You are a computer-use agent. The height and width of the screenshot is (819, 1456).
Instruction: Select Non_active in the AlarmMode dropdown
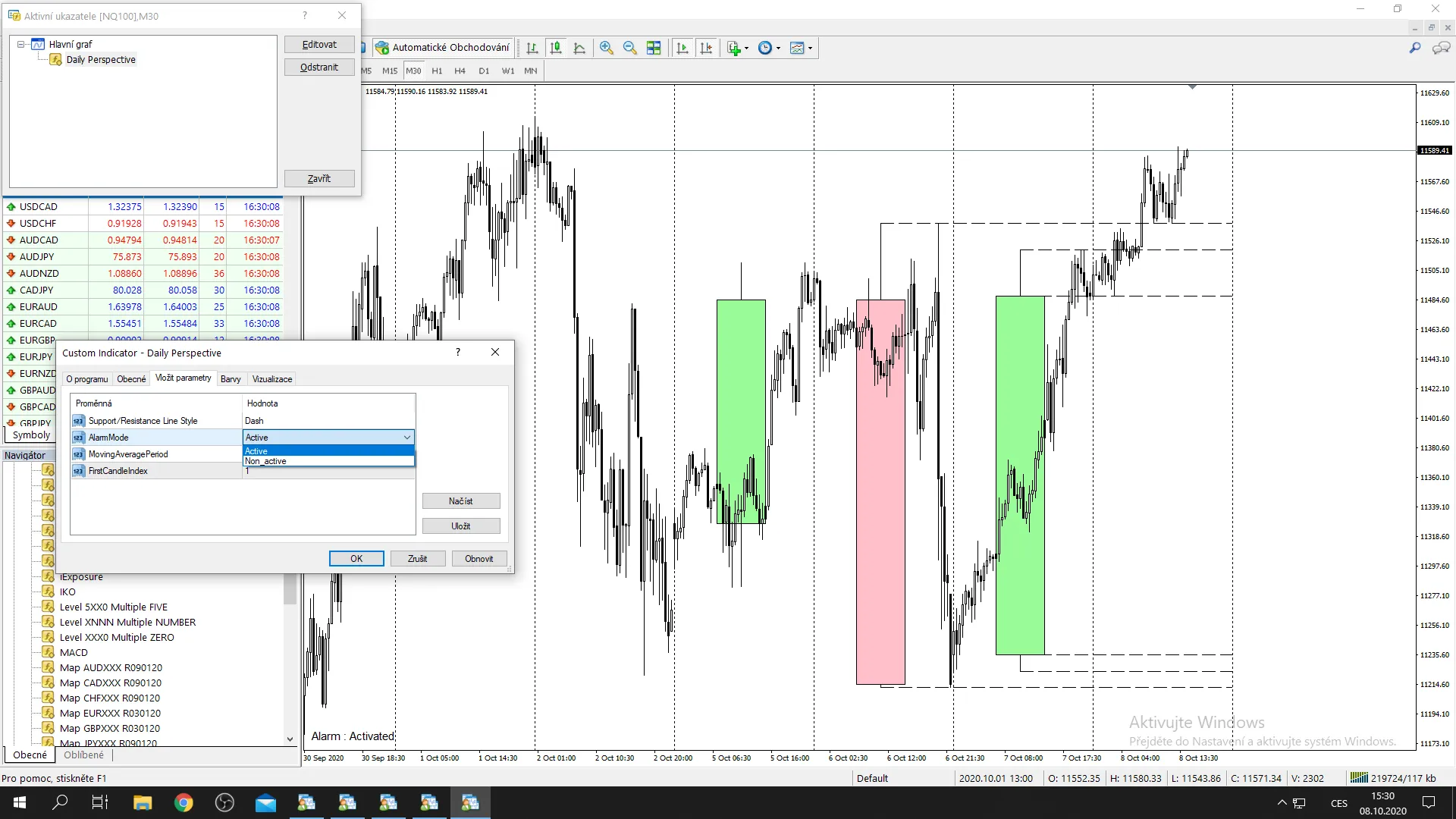tap(265, 461)
